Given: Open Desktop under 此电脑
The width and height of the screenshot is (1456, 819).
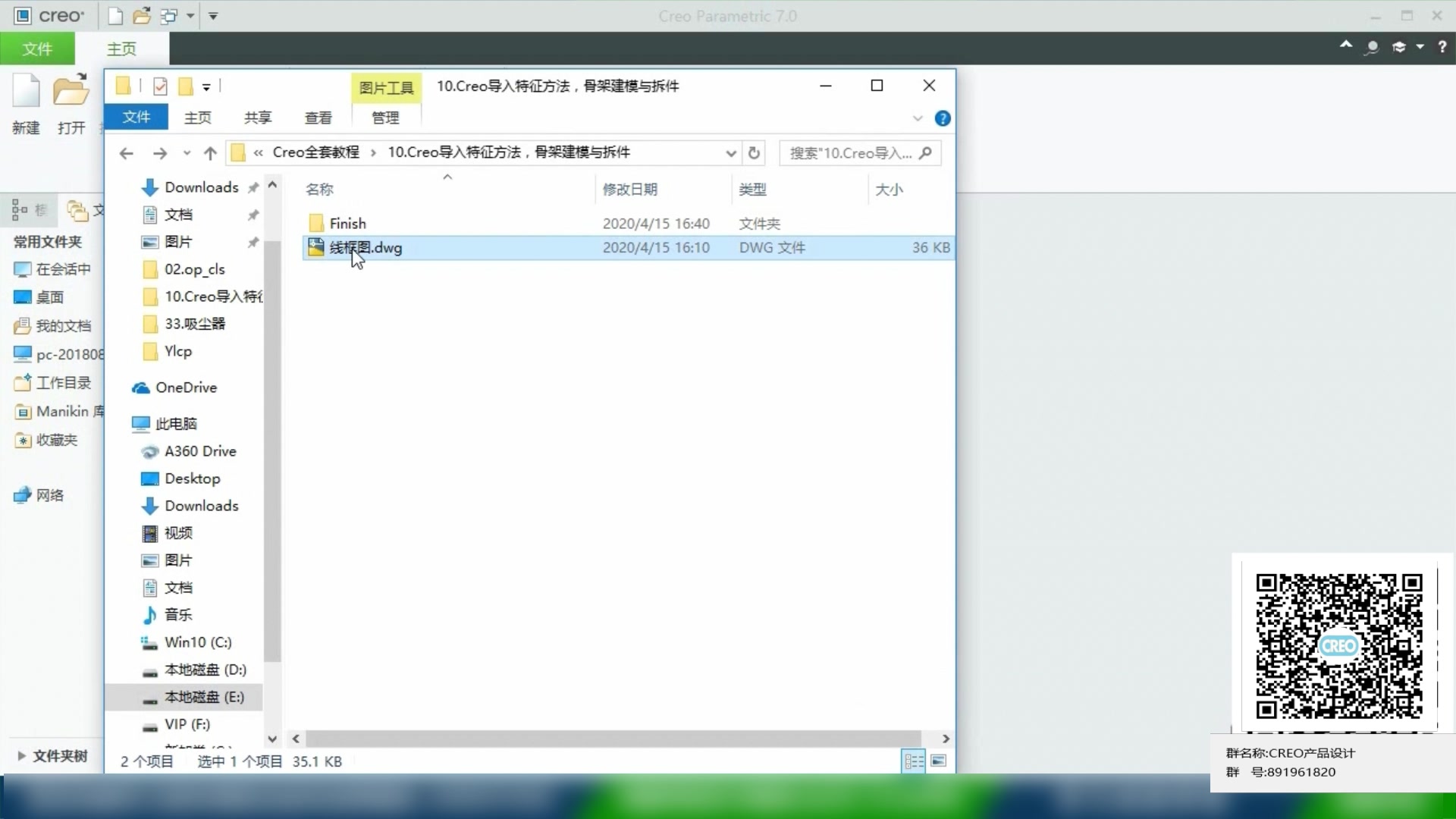Looking at the screenshot, I should pos(193,479).
